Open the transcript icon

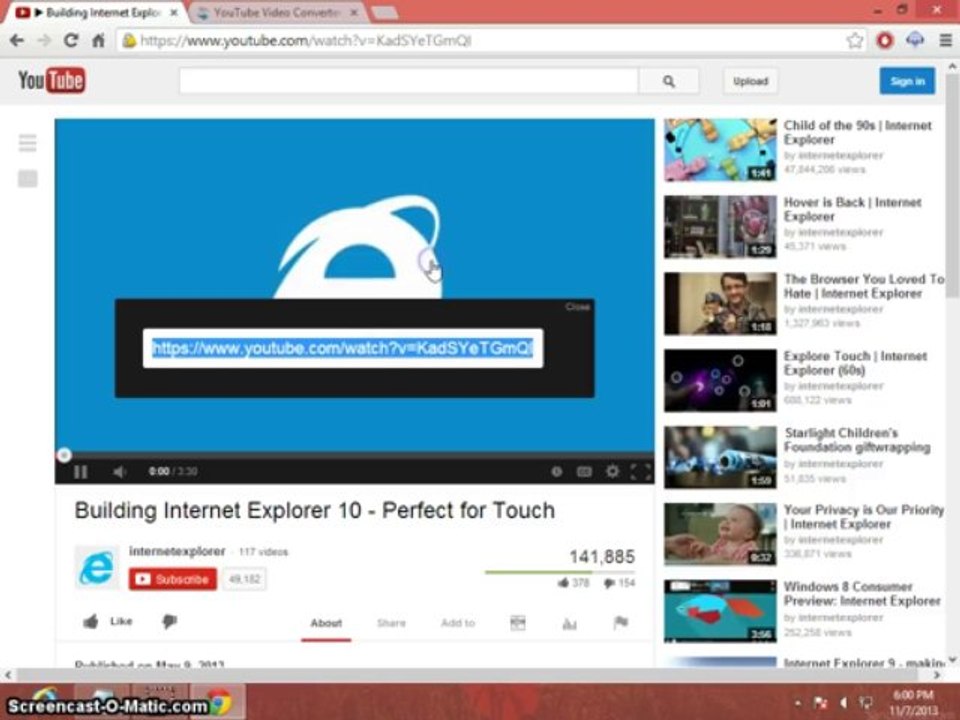click(518, 623)
